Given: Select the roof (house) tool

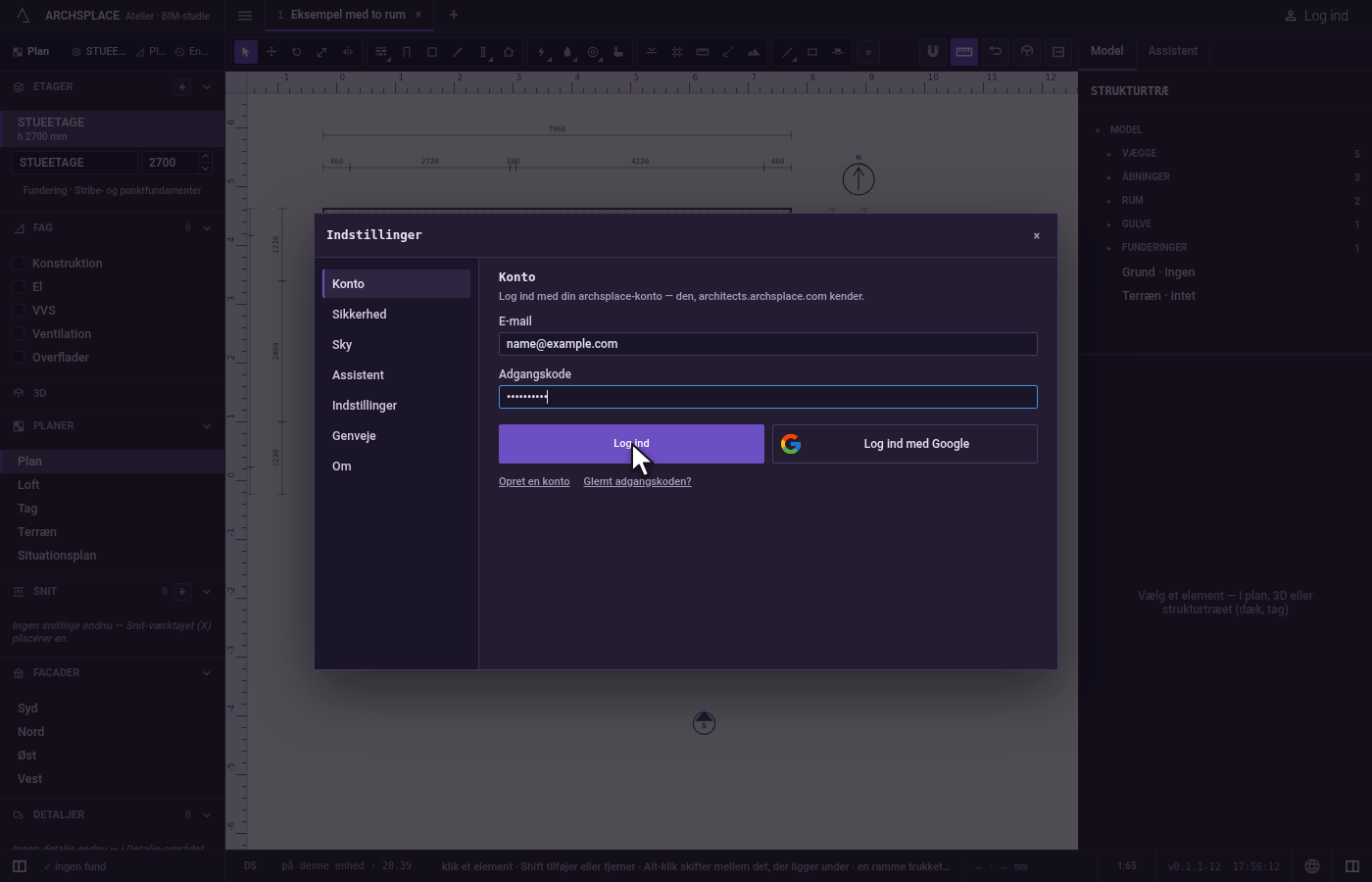Looking at the screenshot, I should click(509, 52).
